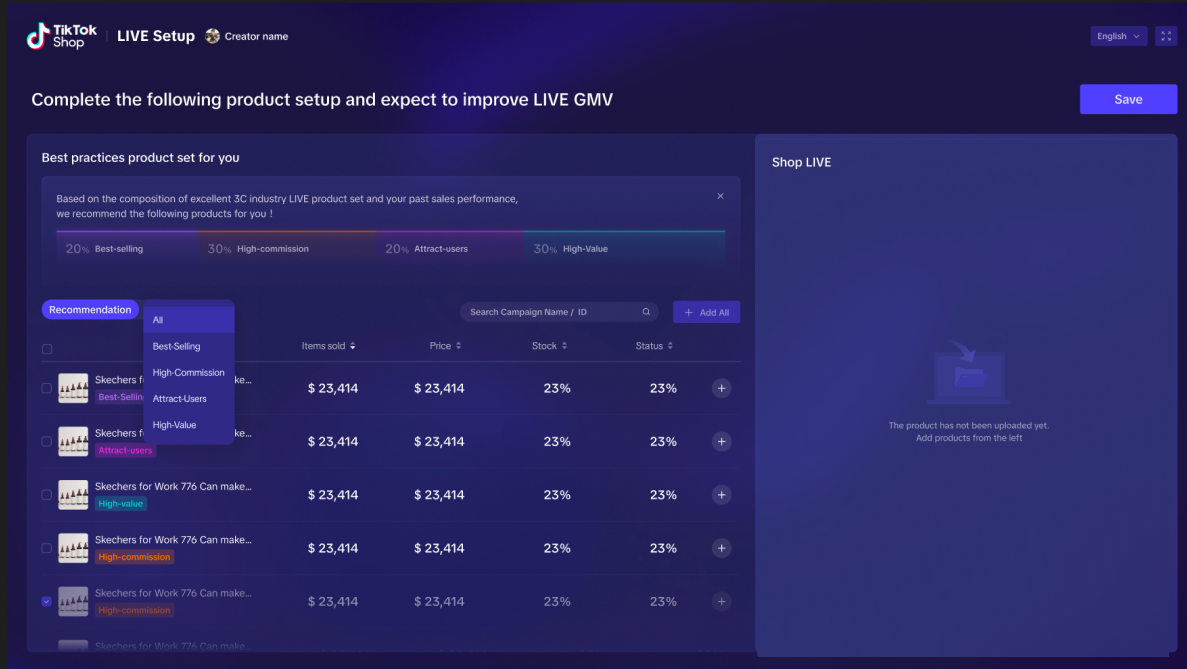Toggle the fullscreen icon in header
Viewport: 1187px width, 669px height.
[x=1166, y=36]
